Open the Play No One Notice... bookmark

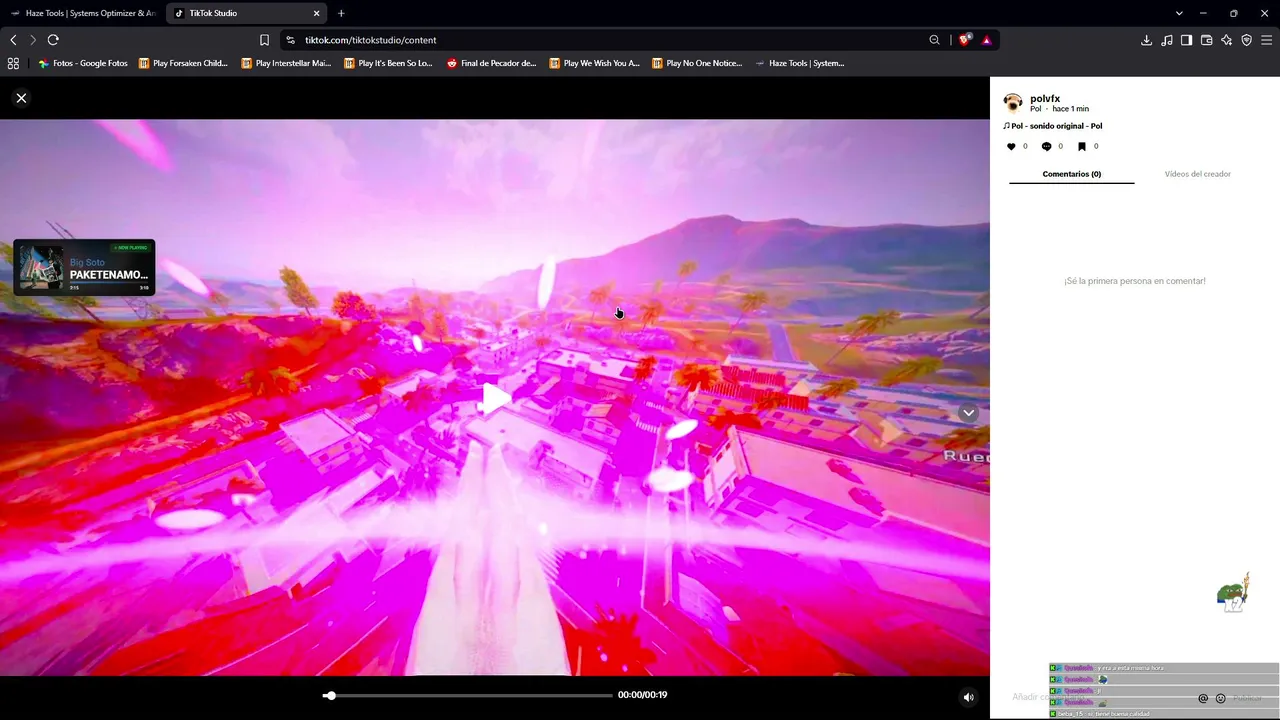pos(697,63)
